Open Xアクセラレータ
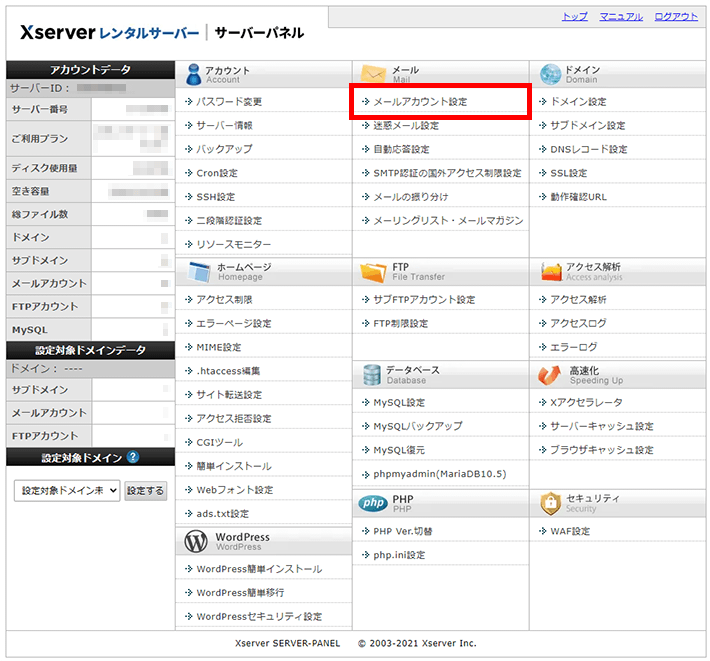 point(586,402)
